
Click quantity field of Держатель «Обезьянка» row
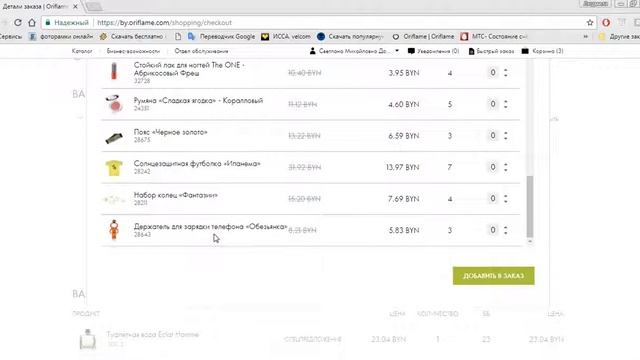click(493, 230)
